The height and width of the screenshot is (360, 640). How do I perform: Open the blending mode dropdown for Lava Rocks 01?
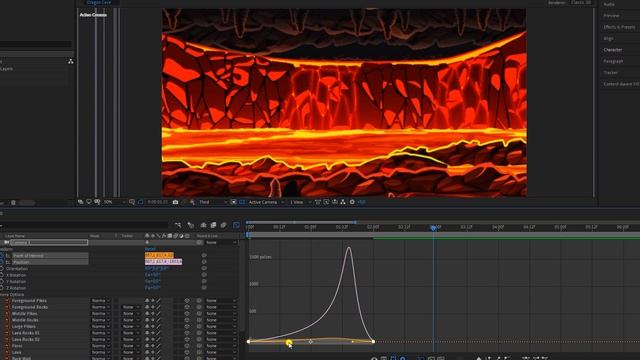[x=100, y=333]
